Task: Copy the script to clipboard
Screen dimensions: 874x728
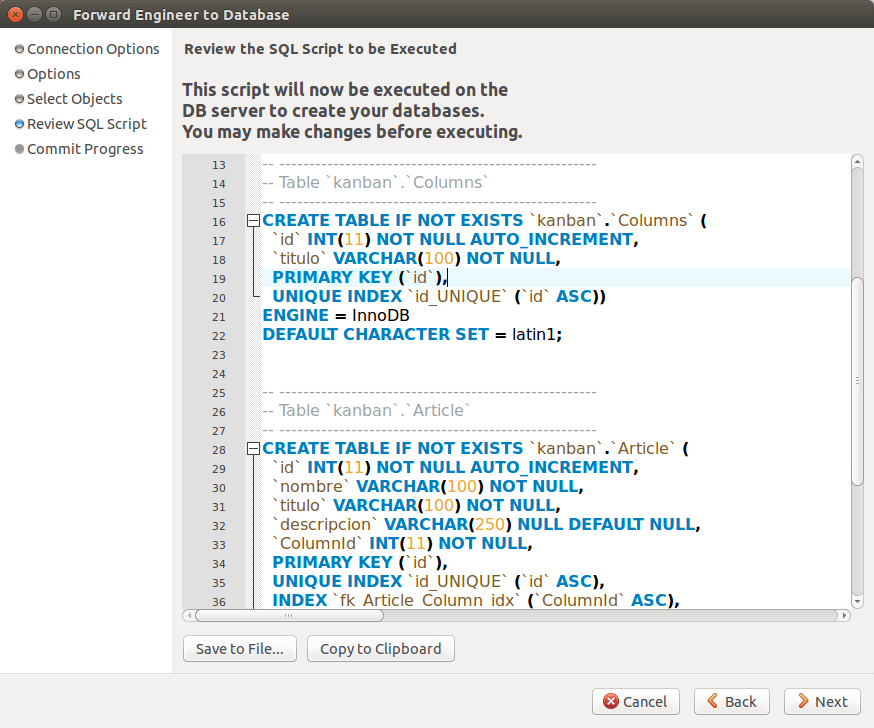Action: (381, 649)
